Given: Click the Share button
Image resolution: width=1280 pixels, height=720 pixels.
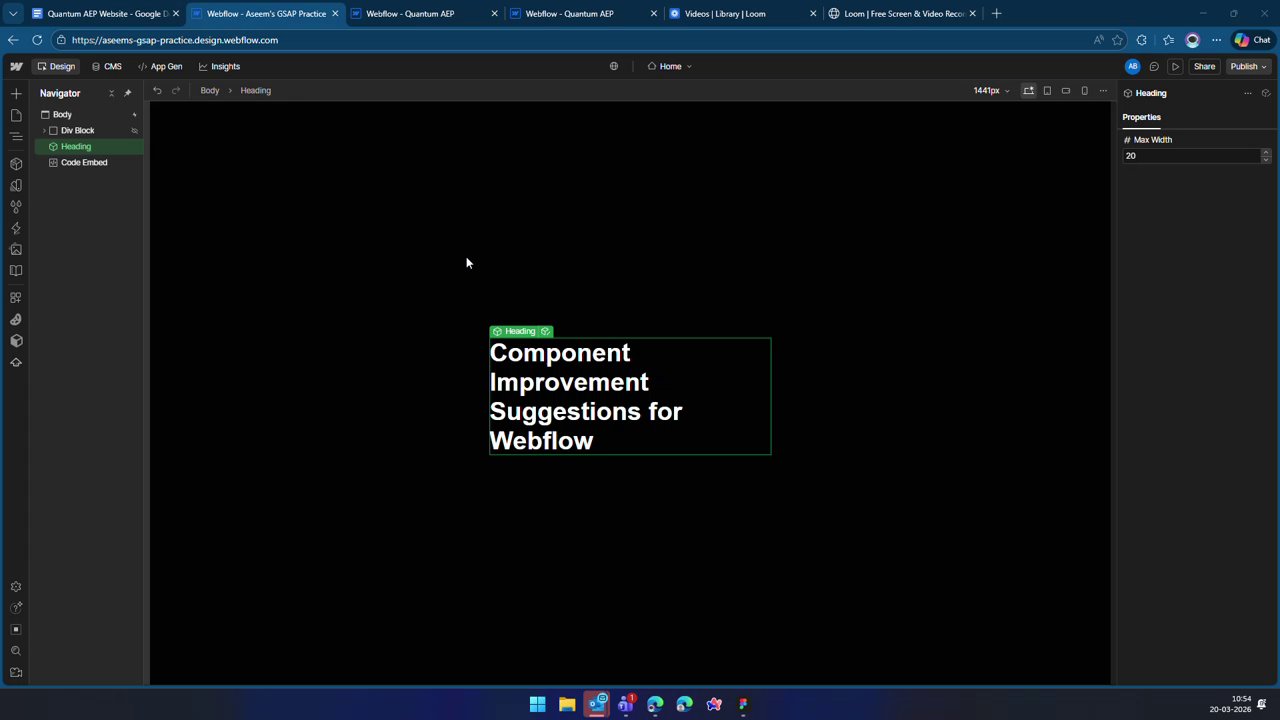Looking at the screenshot, I should click(x=1204, y=66).
